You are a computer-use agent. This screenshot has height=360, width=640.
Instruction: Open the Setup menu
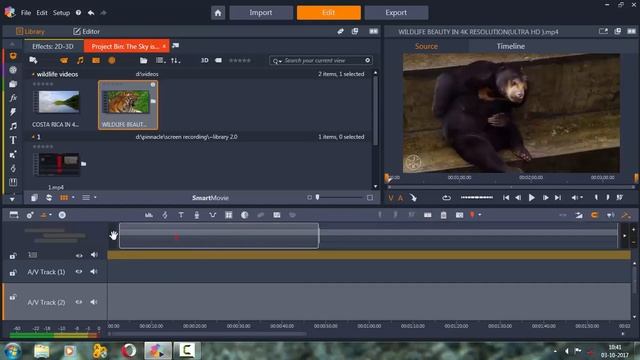[61, 13]
